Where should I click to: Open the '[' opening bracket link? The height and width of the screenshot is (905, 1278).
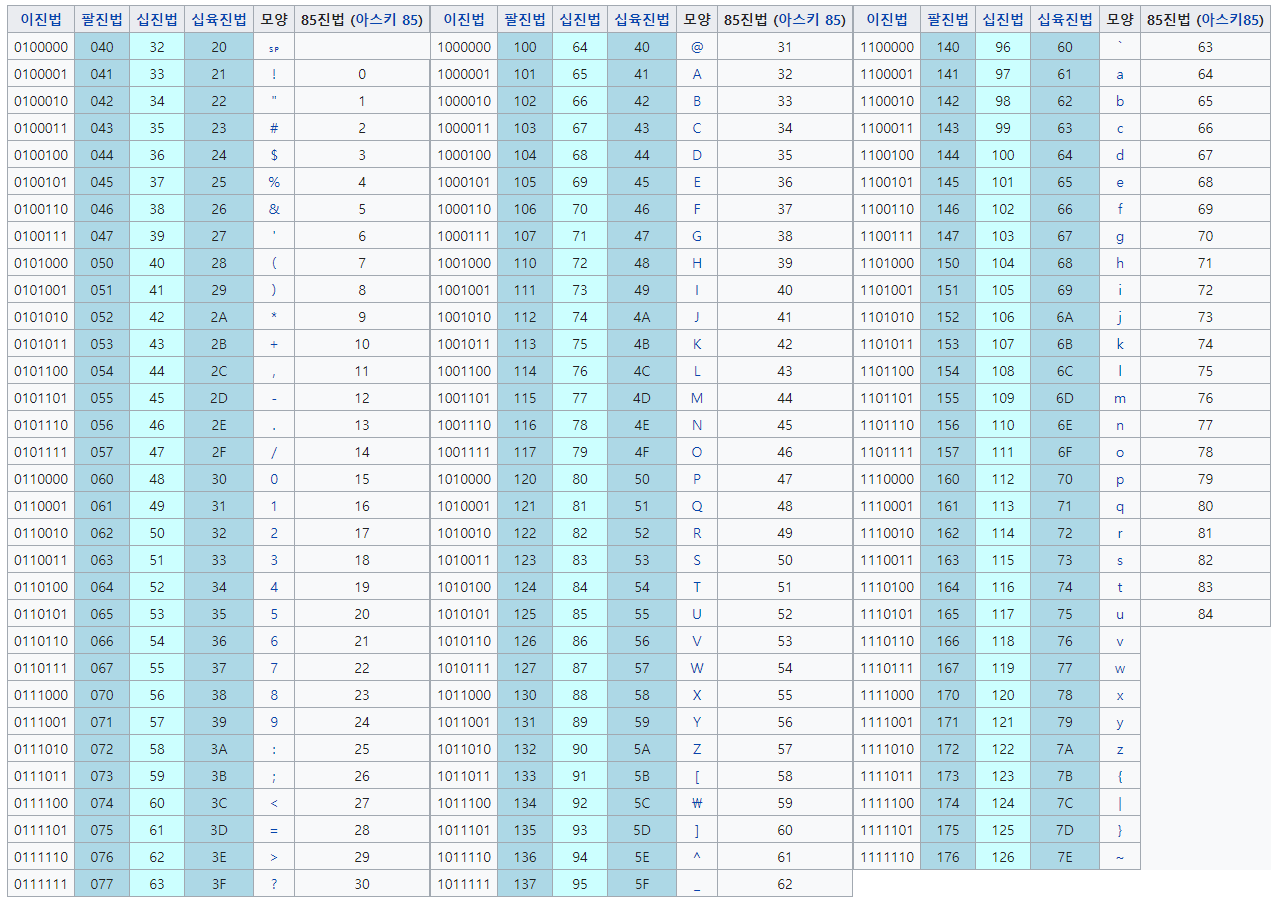point(697,776)
